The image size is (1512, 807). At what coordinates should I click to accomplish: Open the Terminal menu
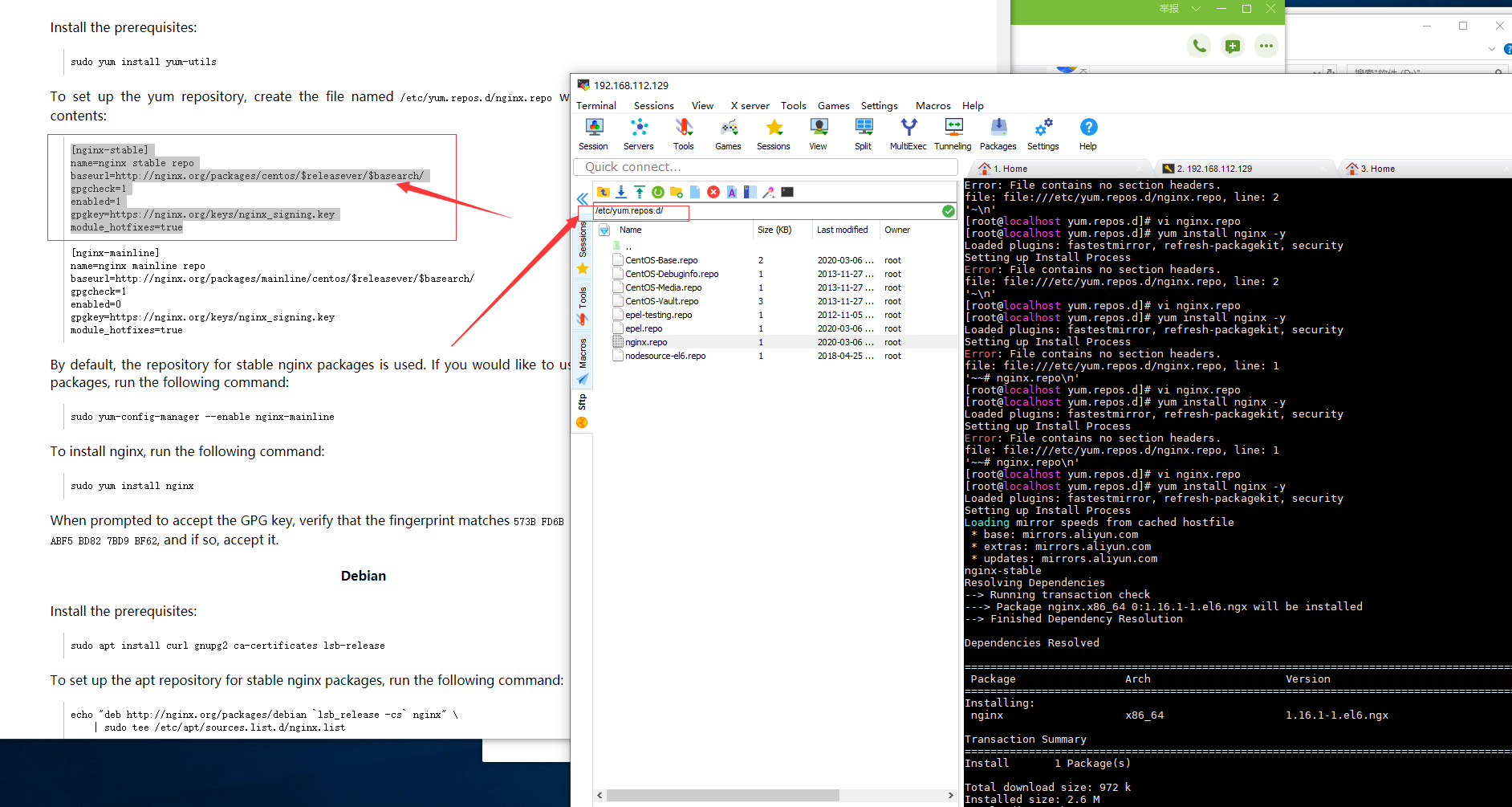tap(596, 105)
